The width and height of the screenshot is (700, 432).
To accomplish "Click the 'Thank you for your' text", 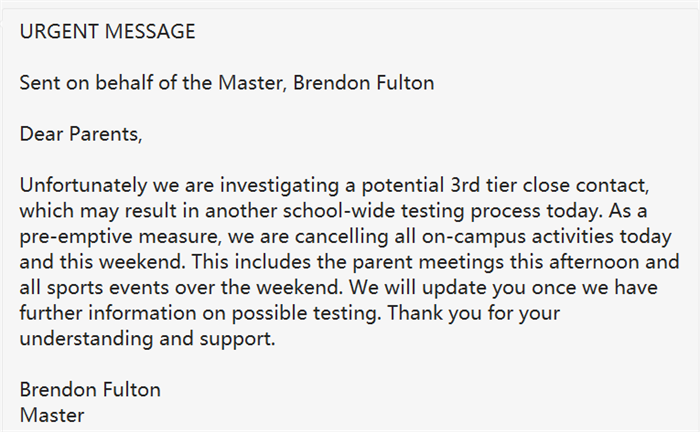I will point(473,313).
